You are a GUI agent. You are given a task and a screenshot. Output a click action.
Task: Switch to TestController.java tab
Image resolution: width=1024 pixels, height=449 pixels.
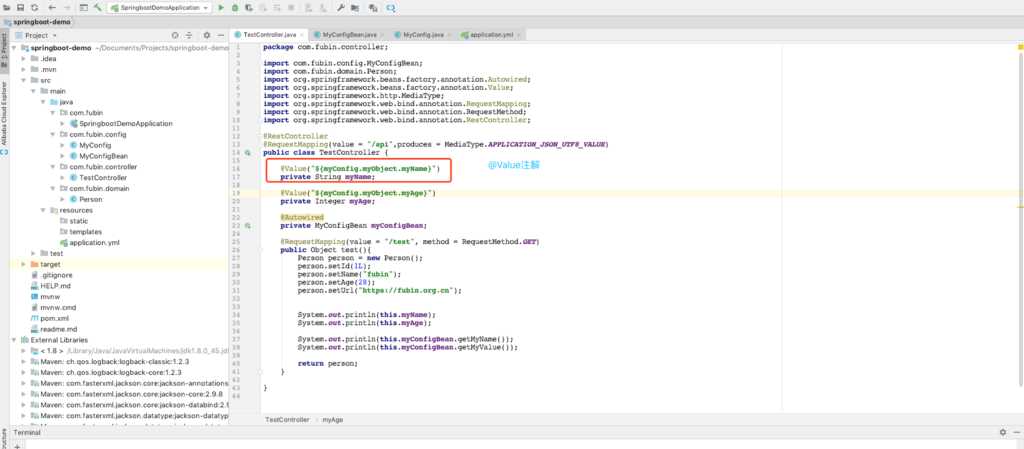[x=270, y=35]
